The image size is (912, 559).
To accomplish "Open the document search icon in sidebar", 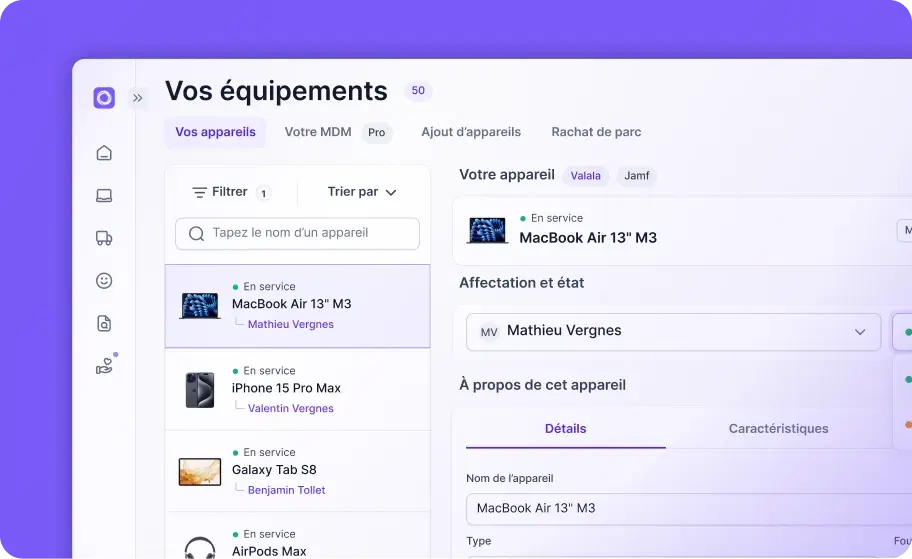I will pos(104,323).
